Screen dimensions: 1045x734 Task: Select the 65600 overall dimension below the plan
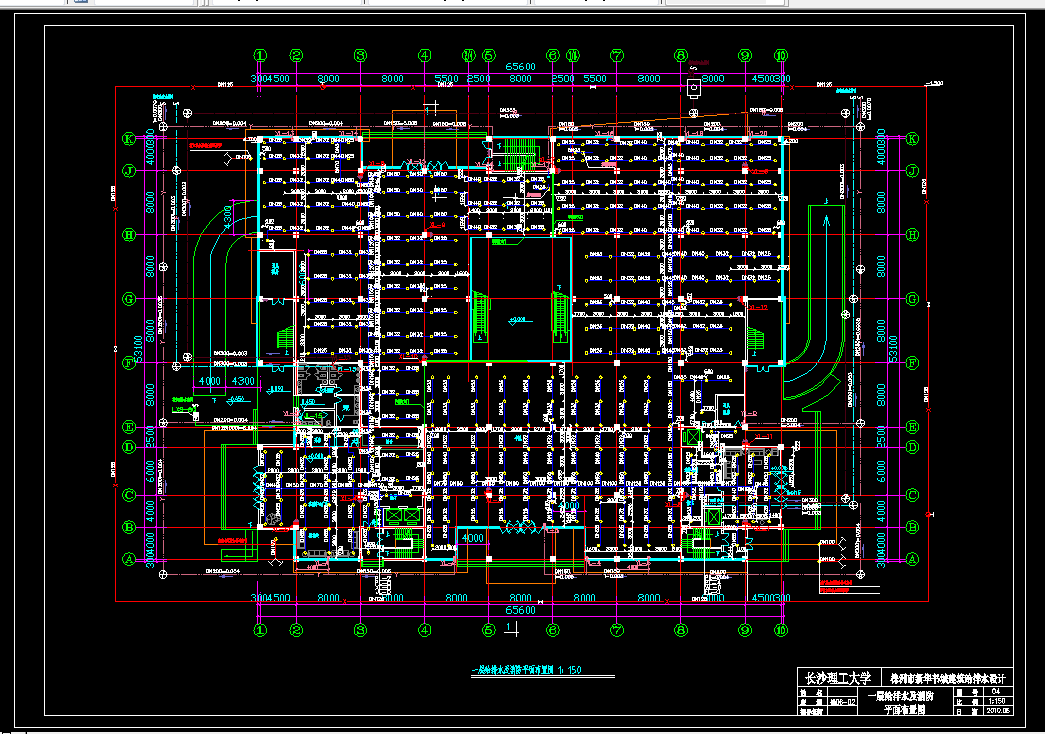click(521, 610)
